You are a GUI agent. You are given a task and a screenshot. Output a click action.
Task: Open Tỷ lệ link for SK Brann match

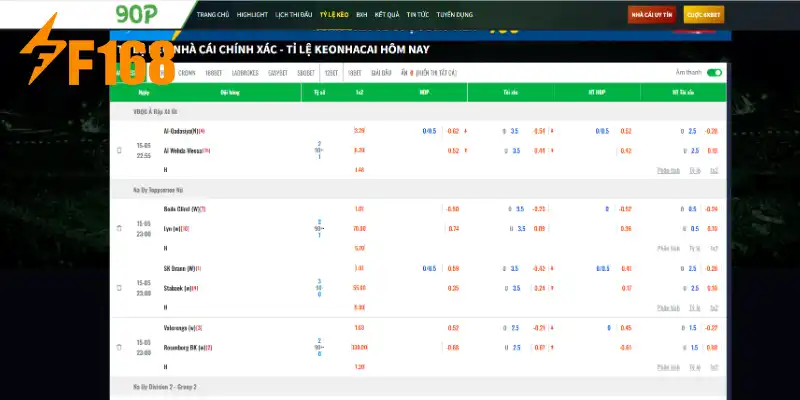pos(695,308)
